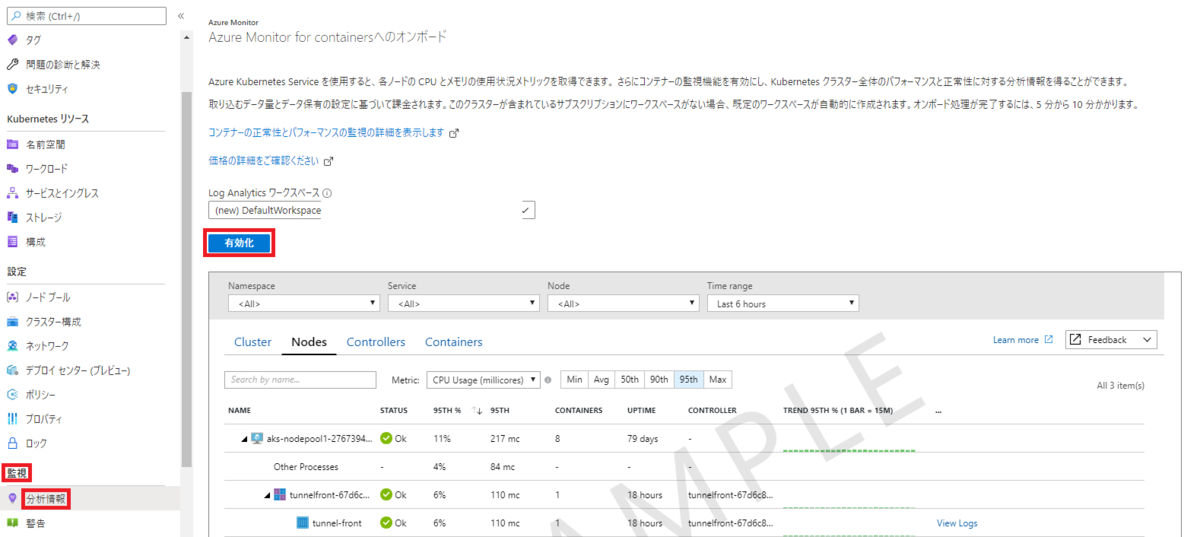Open ロック settings item
The width and height of the screenshot is (1200, 537).
click(35, 443)
